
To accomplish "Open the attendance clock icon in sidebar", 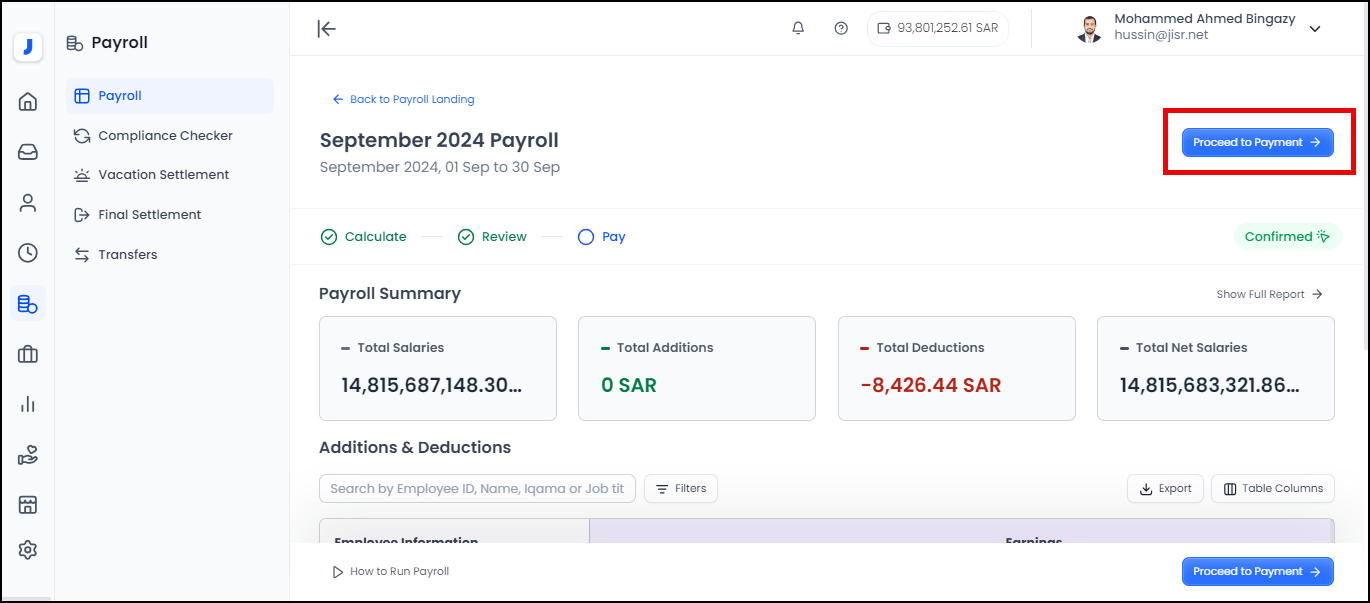I will 27,253.
